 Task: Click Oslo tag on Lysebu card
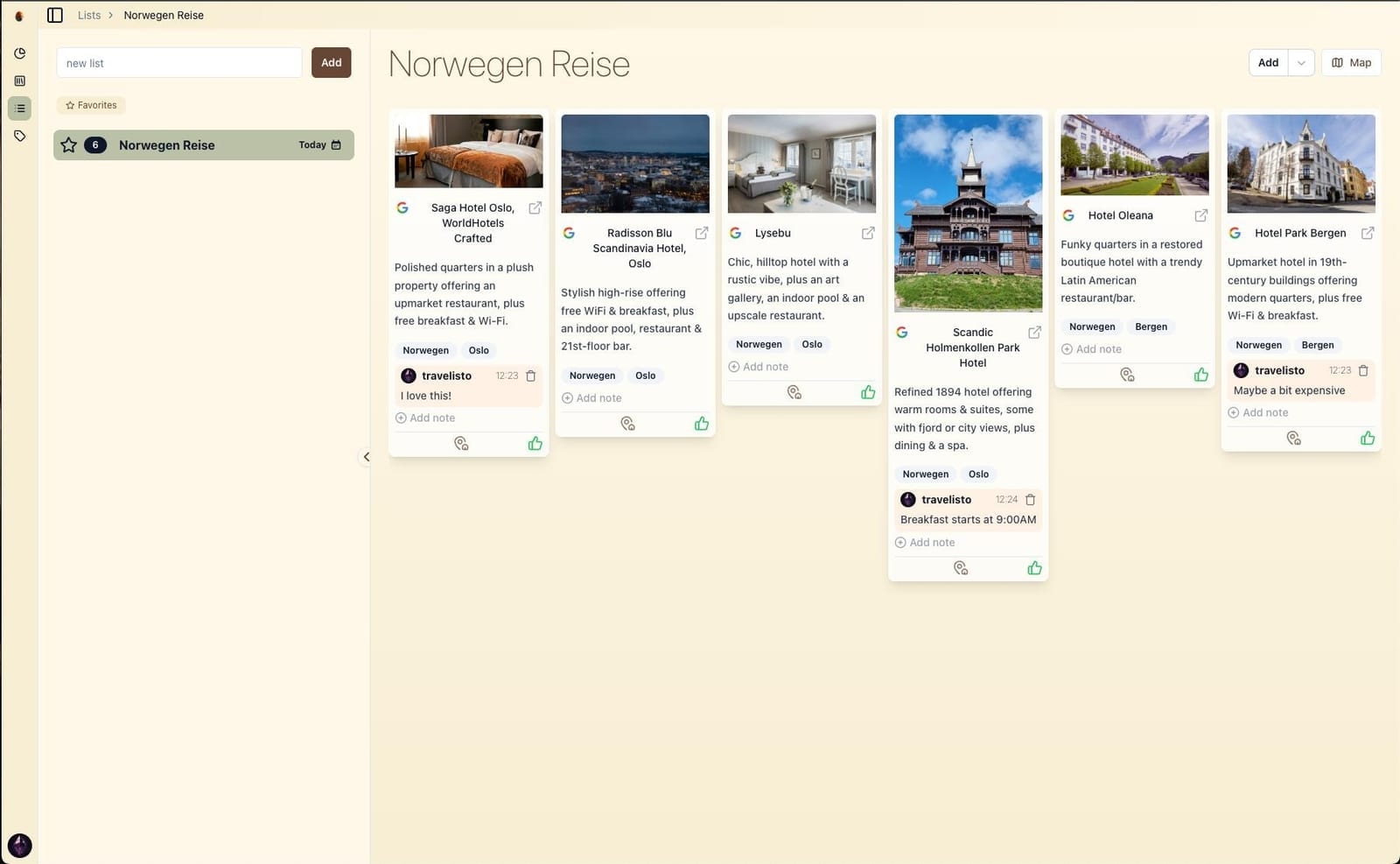pyautogui.click(x=812, y=344)
